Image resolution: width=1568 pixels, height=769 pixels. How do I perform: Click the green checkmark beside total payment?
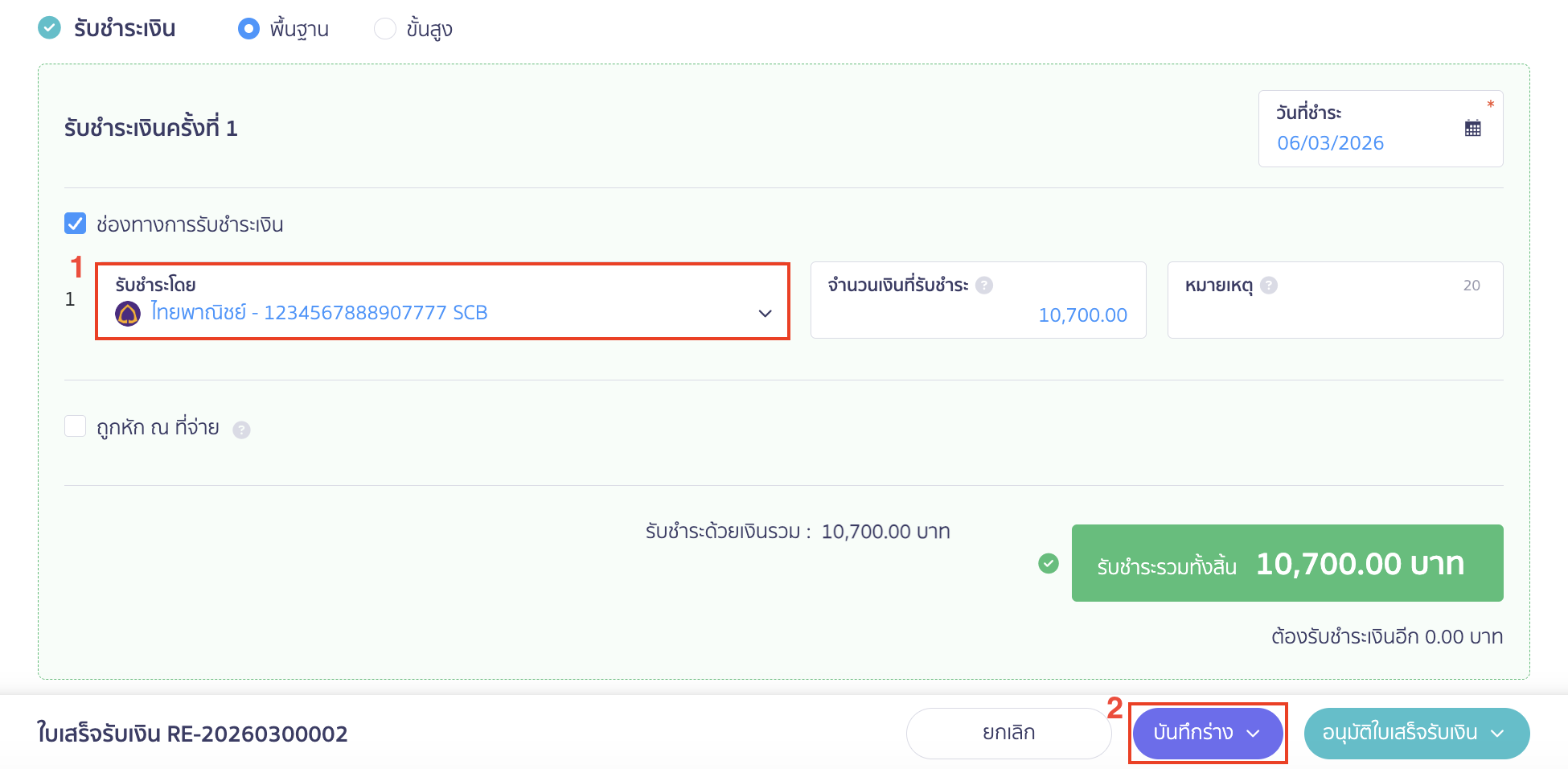tap(1049, 563)
